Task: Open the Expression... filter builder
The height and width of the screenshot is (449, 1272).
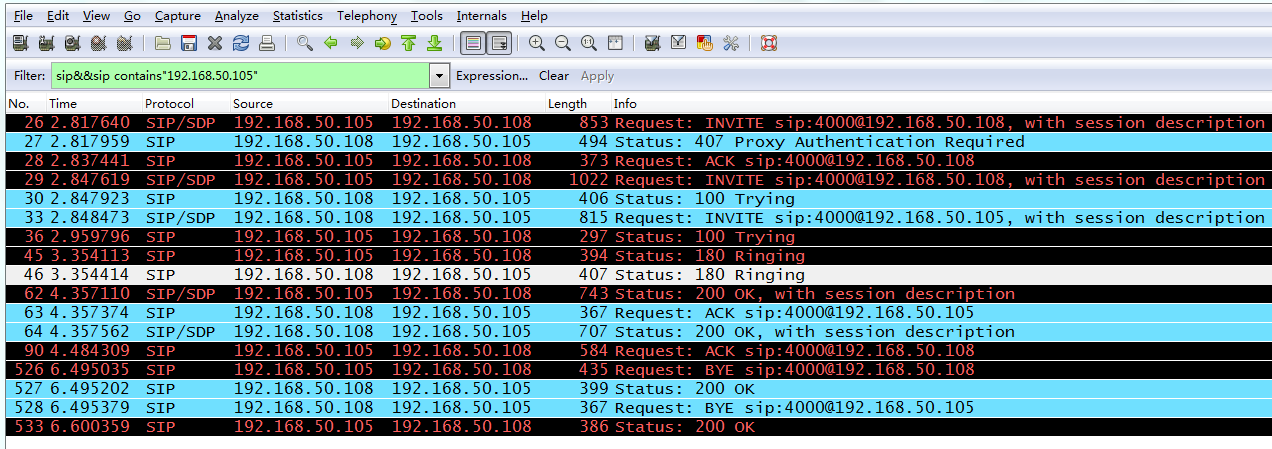Action: 492,76
